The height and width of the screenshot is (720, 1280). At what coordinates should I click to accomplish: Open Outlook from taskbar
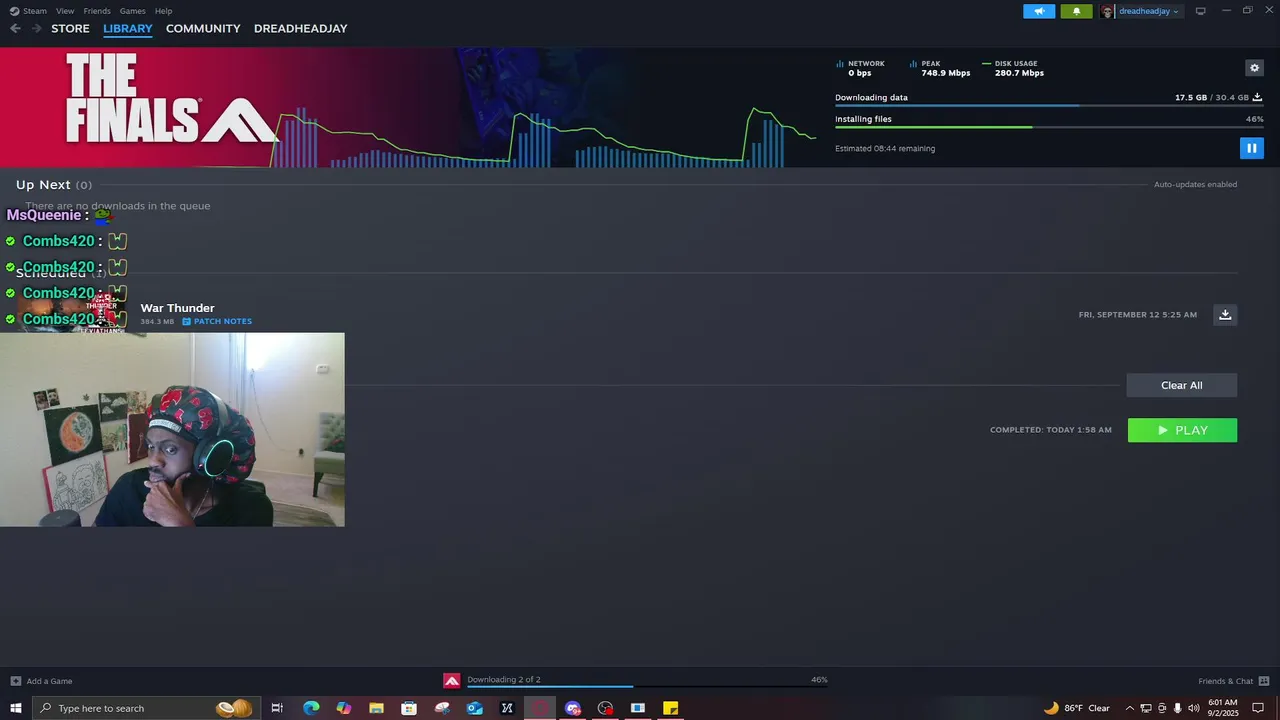click(x=475, y=708)
